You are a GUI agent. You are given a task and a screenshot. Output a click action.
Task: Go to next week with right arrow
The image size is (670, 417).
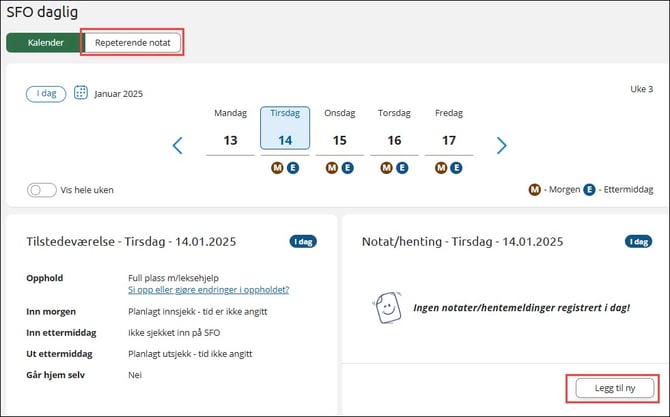[x=502, y=146]
